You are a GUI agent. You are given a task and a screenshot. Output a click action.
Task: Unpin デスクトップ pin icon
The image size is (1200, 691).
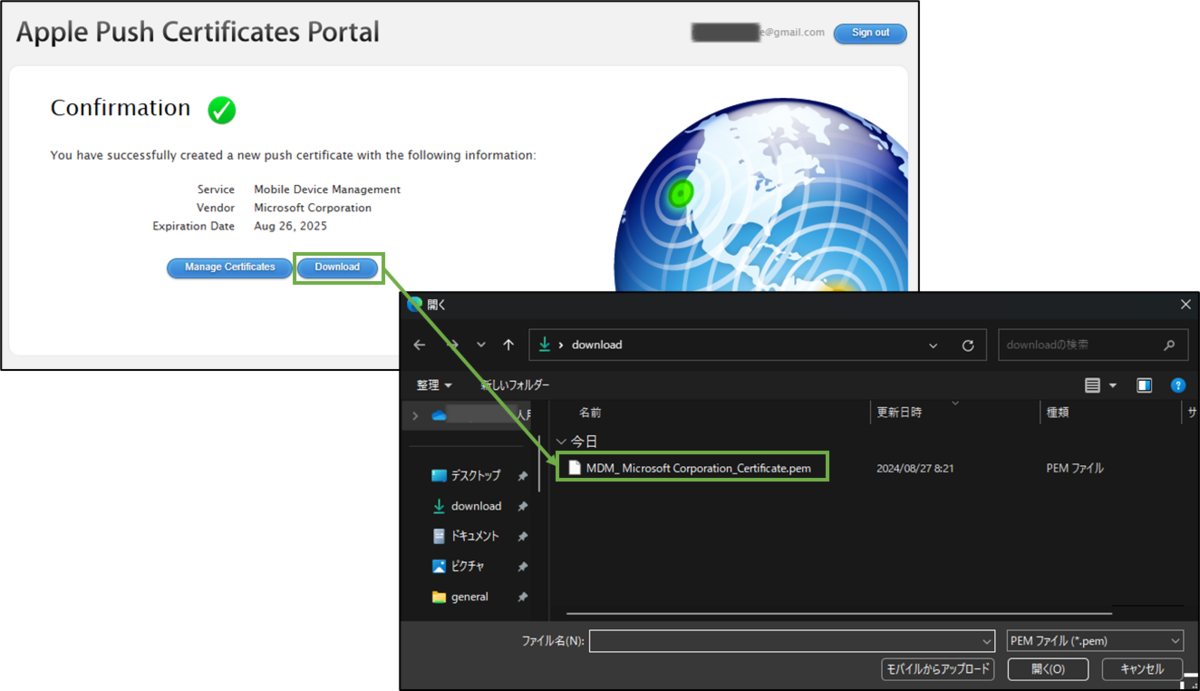point(522,476)
